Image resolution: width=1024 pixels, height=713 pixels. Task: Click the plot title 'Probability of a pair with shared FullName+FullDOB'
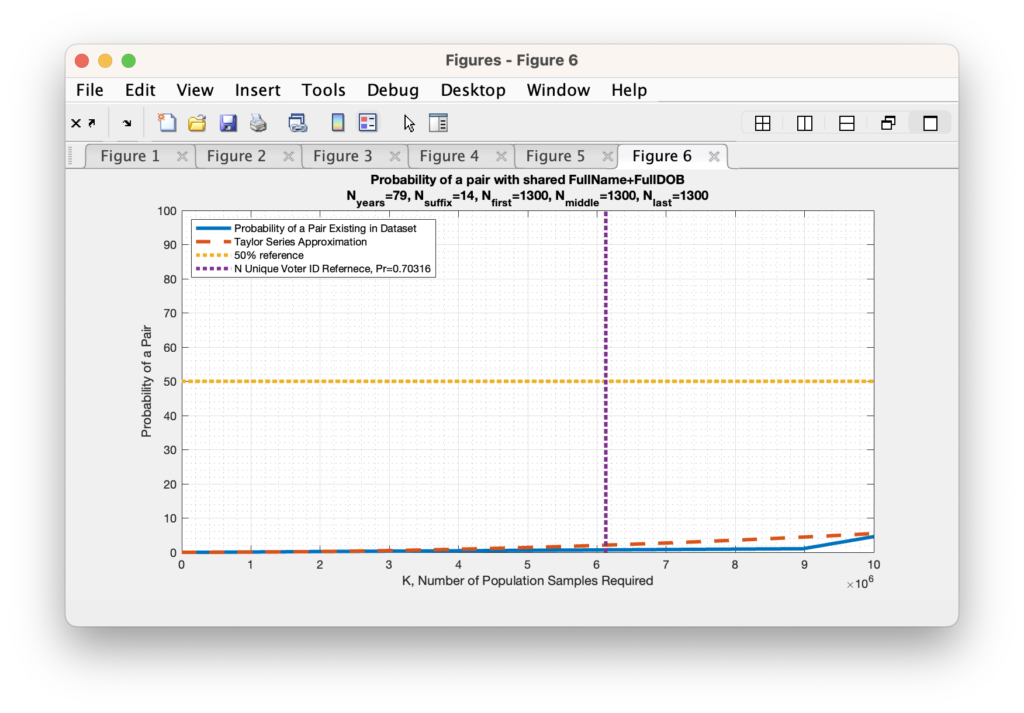tap(527, 180)
